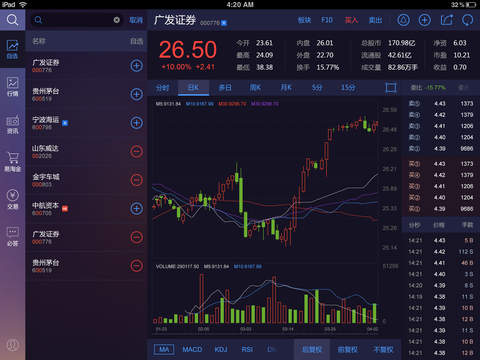Image resolution: width=480 pixels, height=360 pixels.
Task: Switch to the 多日 multi-day chart tab
Action: click(225, 88)
